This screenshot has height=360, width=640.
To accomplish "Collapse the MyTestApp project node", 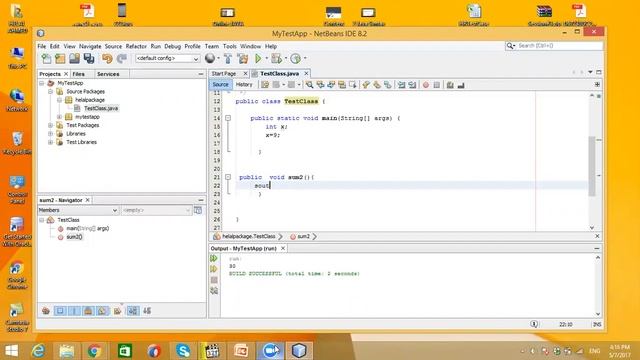I will tap(42, 83).
